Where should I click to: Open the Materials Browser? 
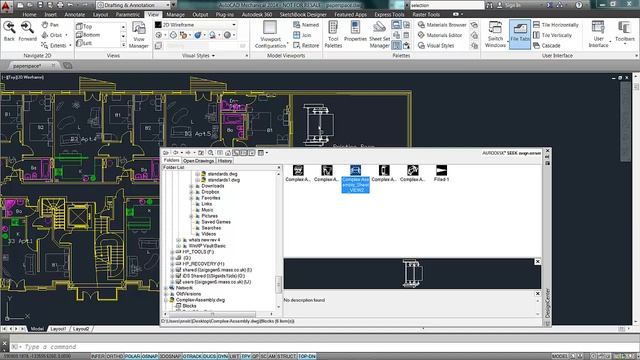[442, 25]
